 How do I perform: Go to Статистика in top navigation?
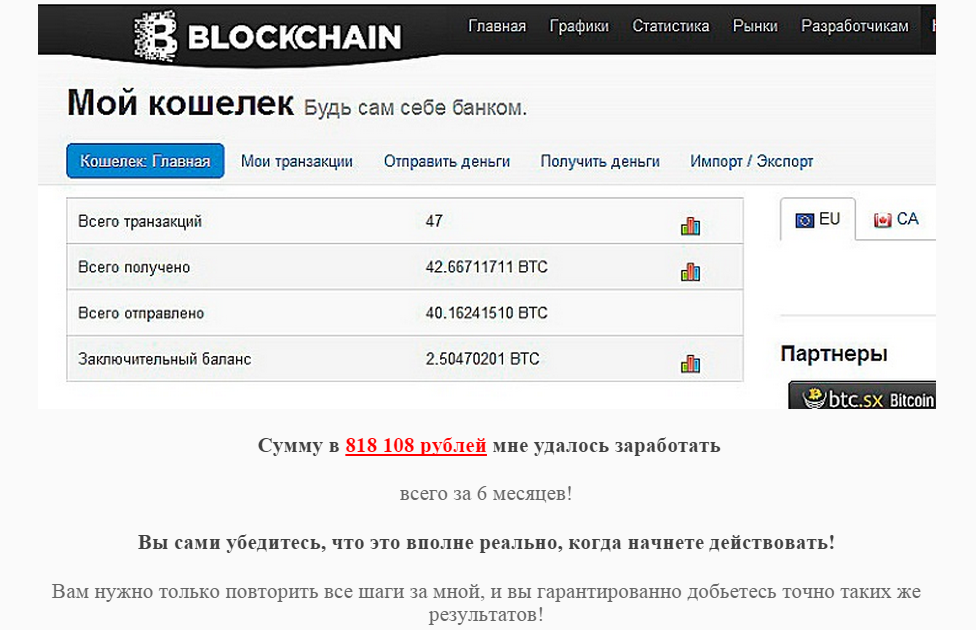[671, 26]
